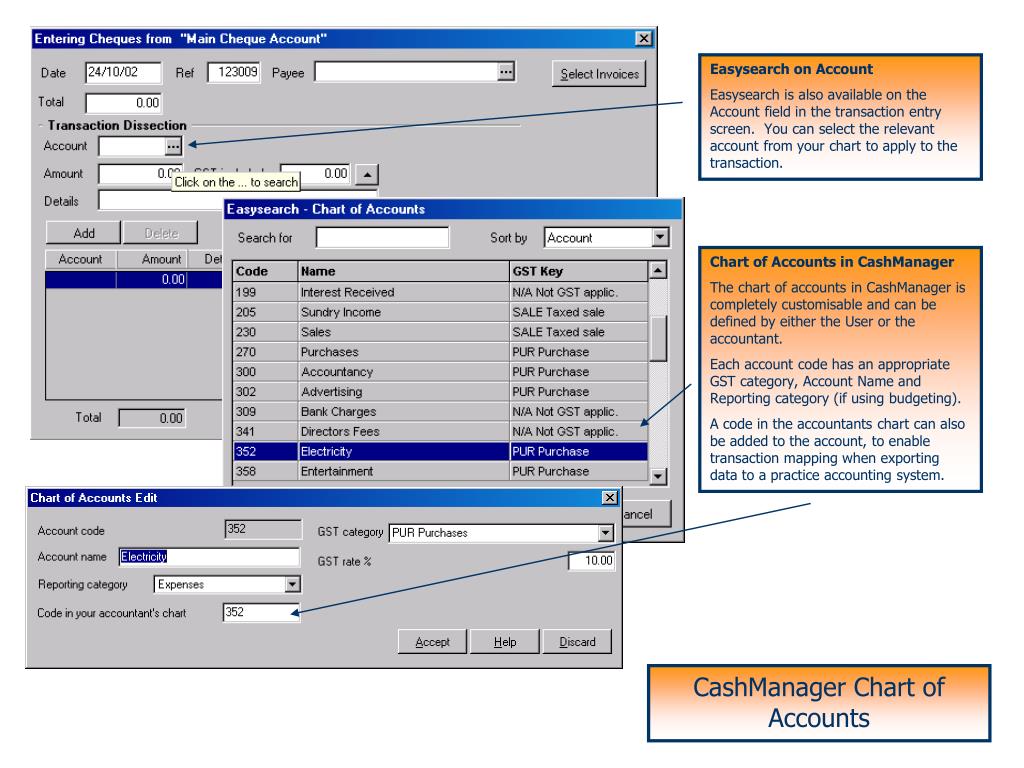
Task: Click the Account input in Transaction Dissection
Action: 132,146
